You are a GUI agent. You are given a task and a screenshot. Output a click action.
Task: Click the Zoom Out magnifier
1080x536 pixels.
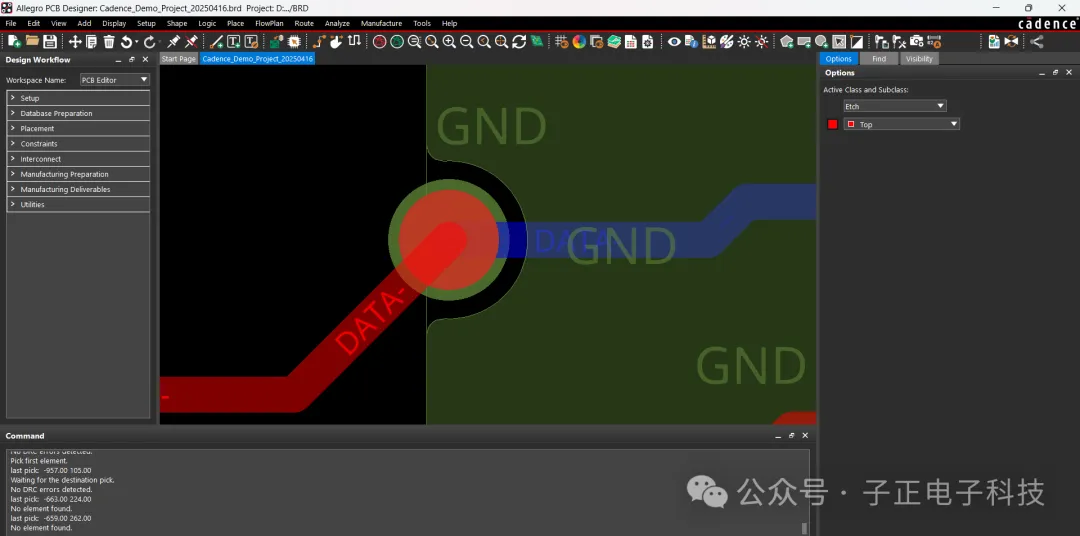(466, 41)
